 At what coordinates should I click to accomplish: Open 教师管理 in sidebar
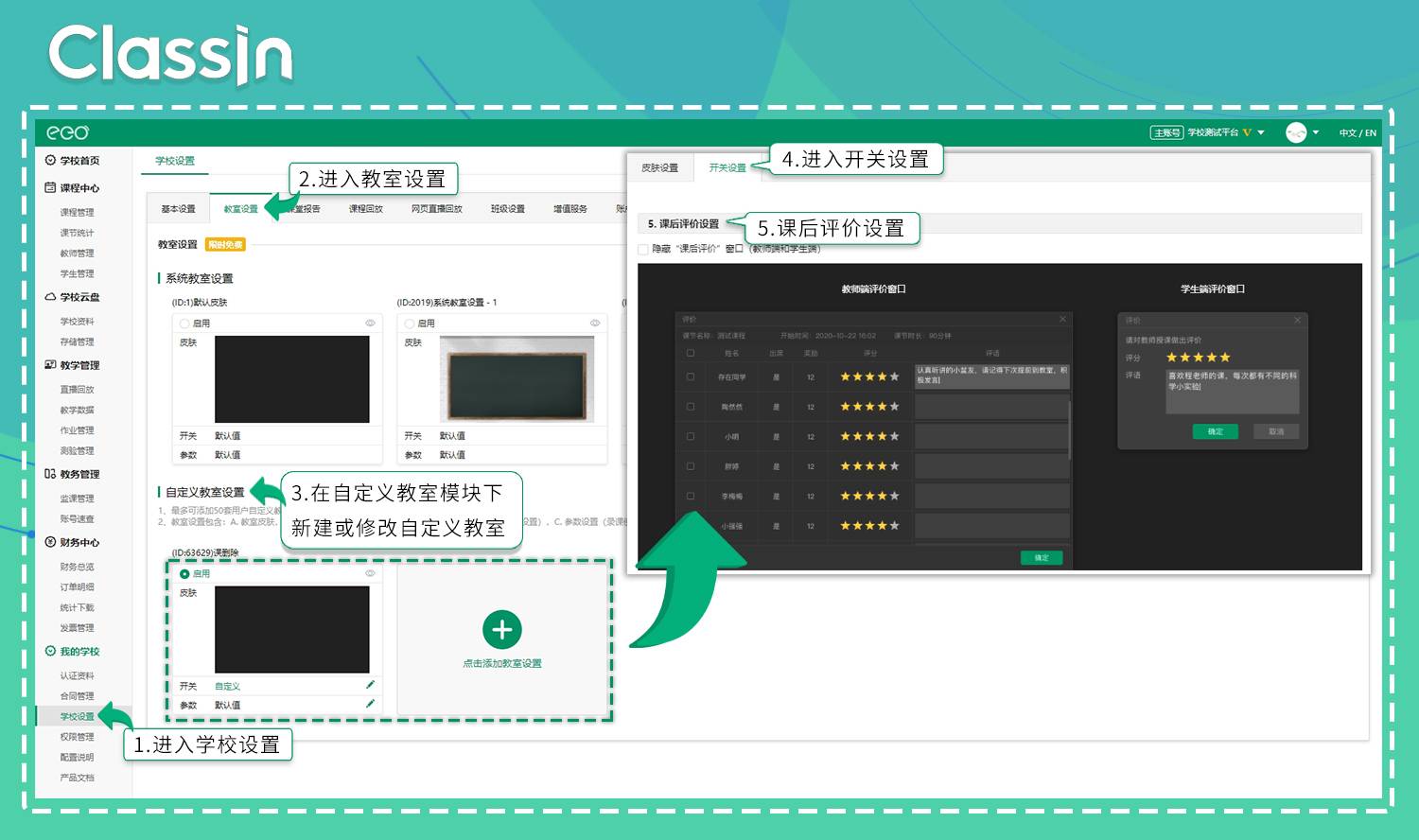(78, 253)
